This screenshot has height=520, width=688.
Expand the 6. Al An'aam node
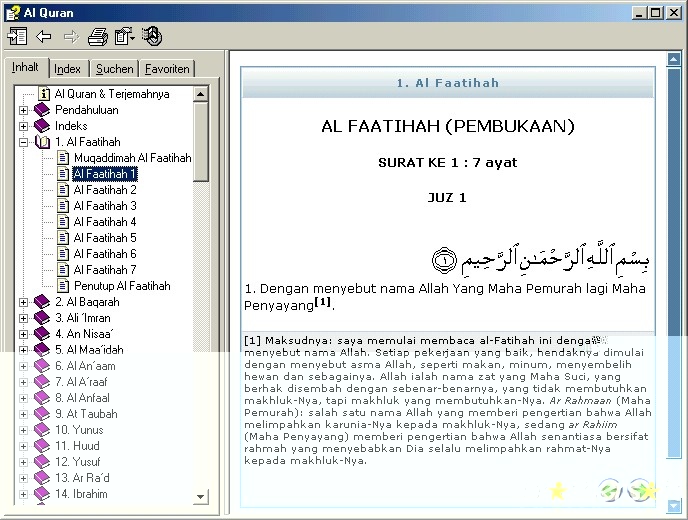click(24, 366)
